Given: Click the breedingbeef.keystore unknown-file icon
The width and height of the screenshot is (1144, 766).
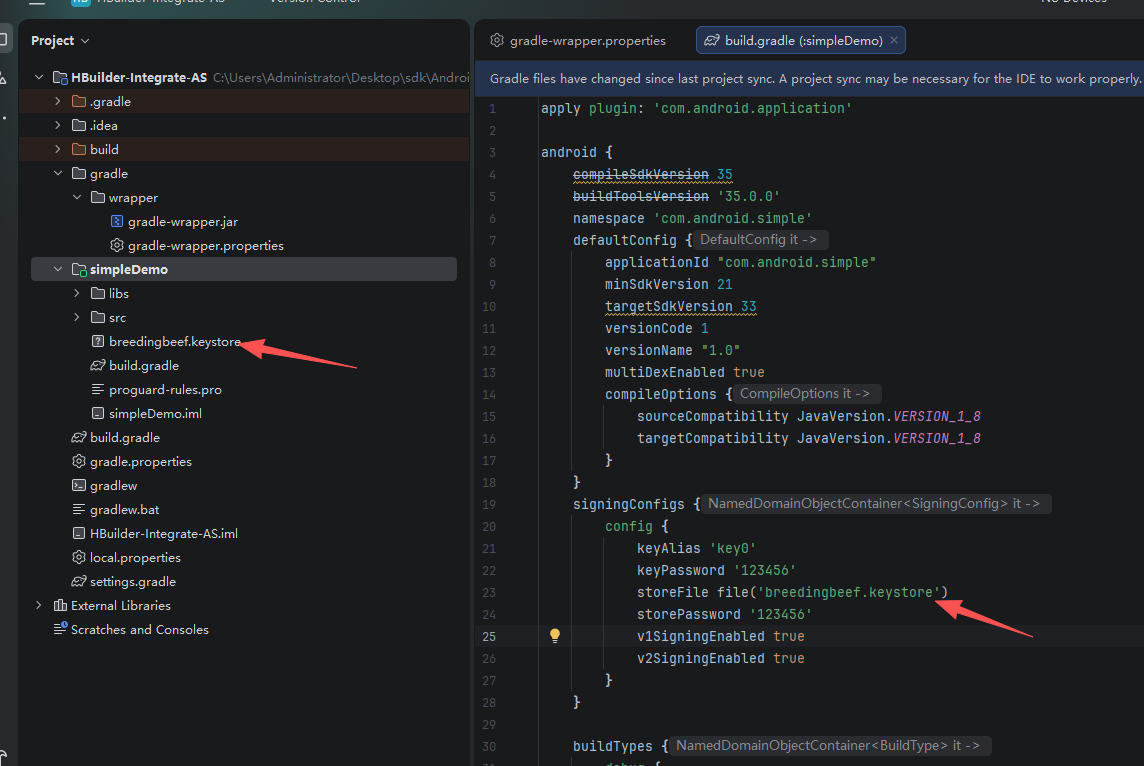Looking at the screenshot, I should click(x=98, y=341).
